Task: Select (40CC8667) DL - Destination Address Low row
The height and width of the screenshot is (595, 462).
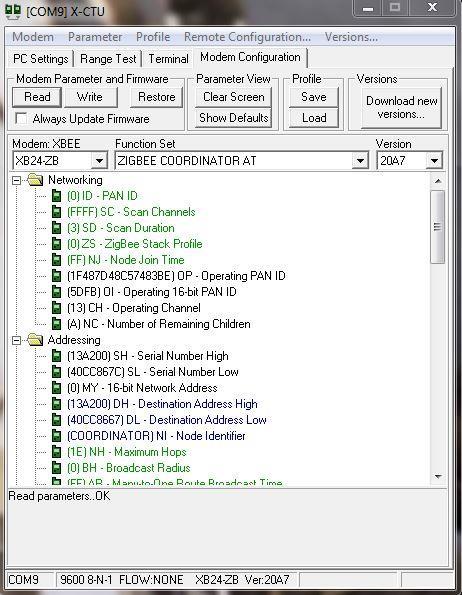Action: tap(167, 420)
